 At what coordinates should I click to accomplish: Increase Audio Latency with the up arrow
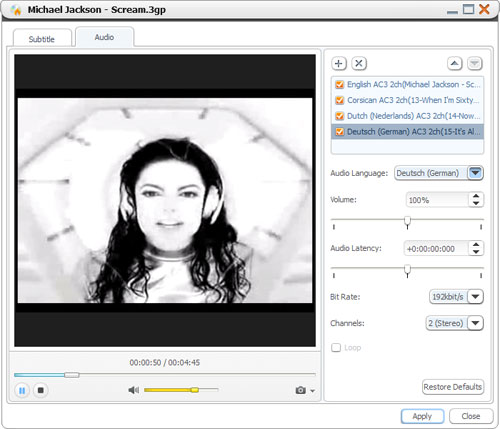(476, 245)
